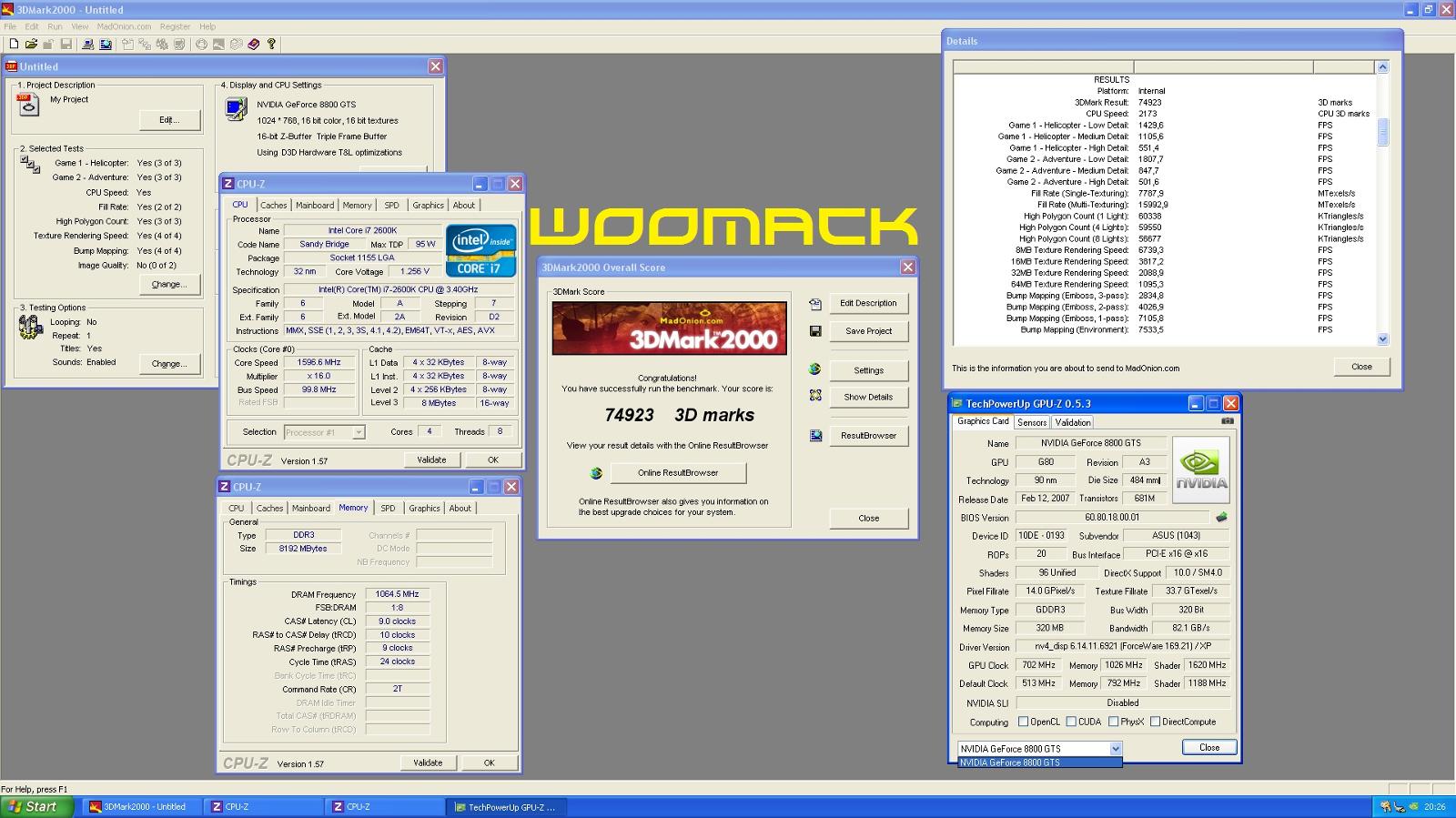Screen dimensions: 1456x818
Task: Enable the CUDA checkbox in GPU-Z
Action: (x=1071, y=722)
